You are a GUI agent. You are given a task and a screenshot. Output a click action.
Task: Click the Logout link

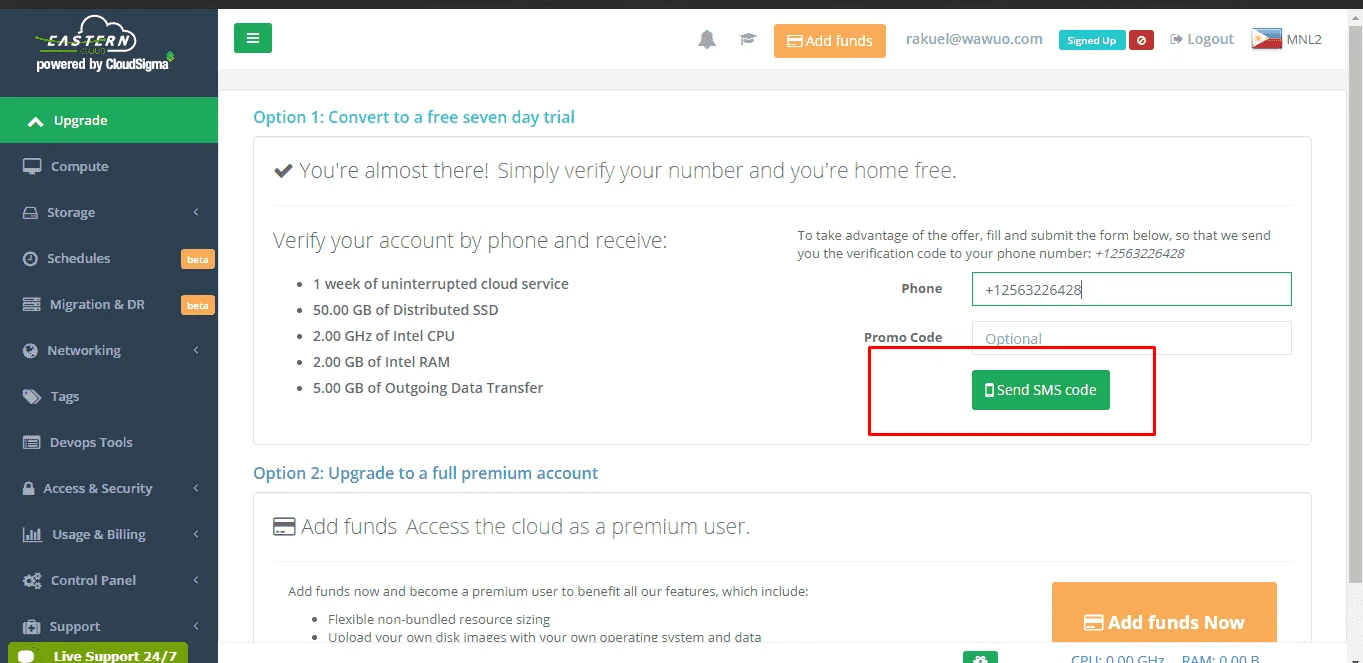coord(1202,39)
